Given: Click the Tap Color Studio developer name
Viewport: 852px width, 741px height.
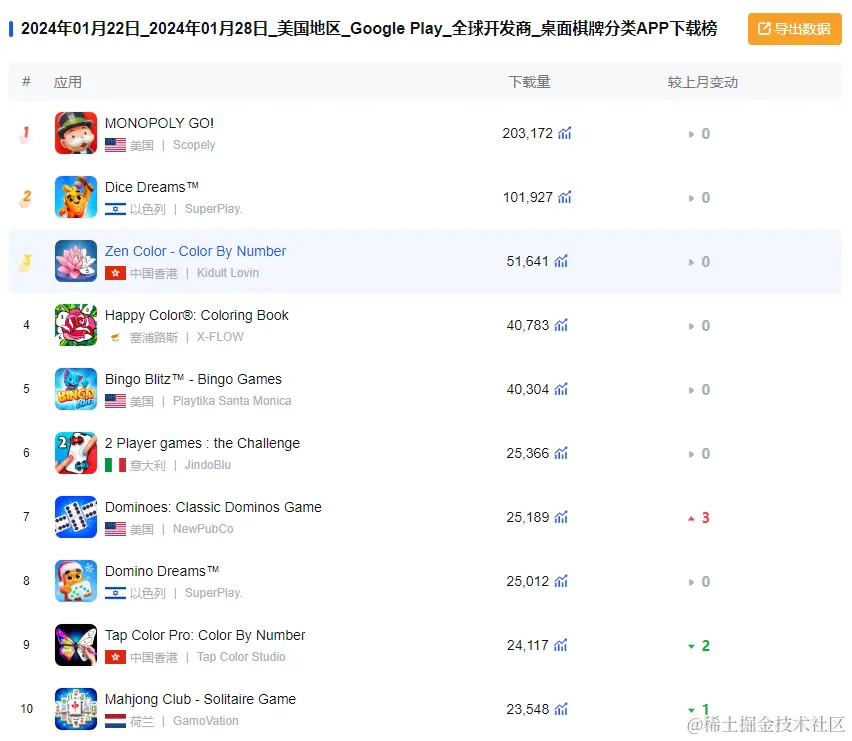Looking at the screenshot, I should (241, 657).
